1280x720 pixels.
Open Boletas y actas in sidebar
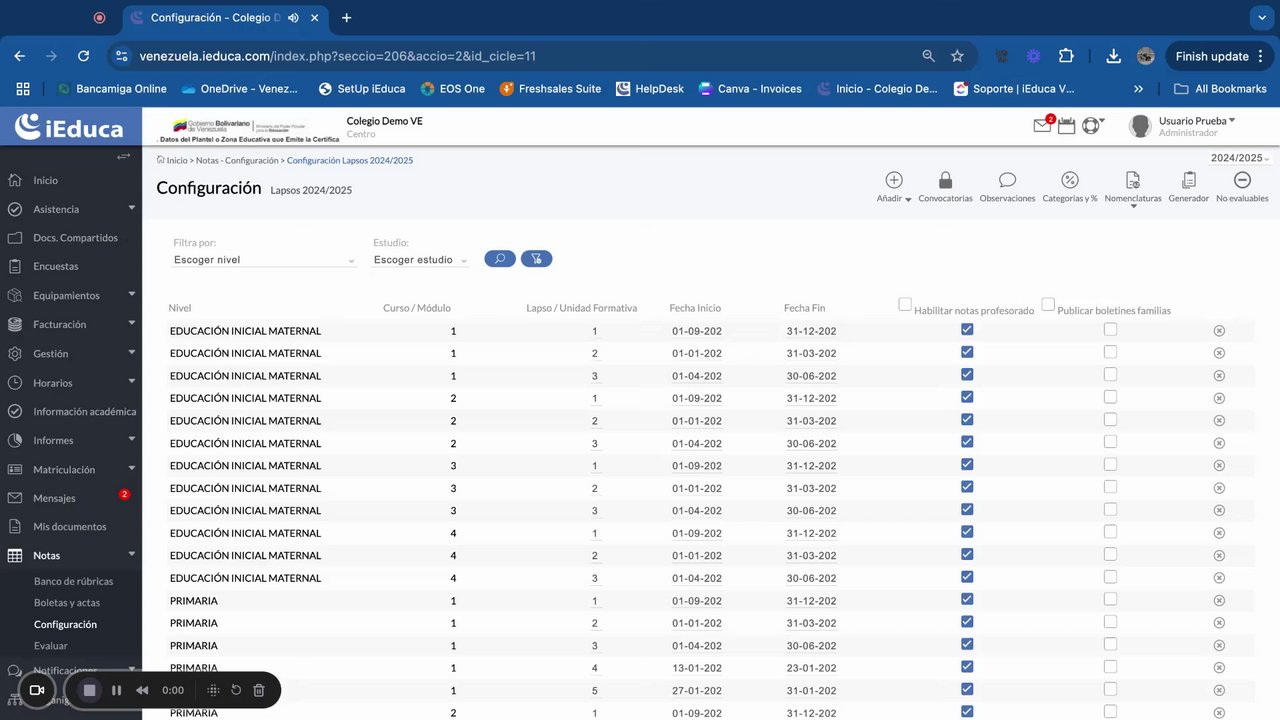point(67,603)
